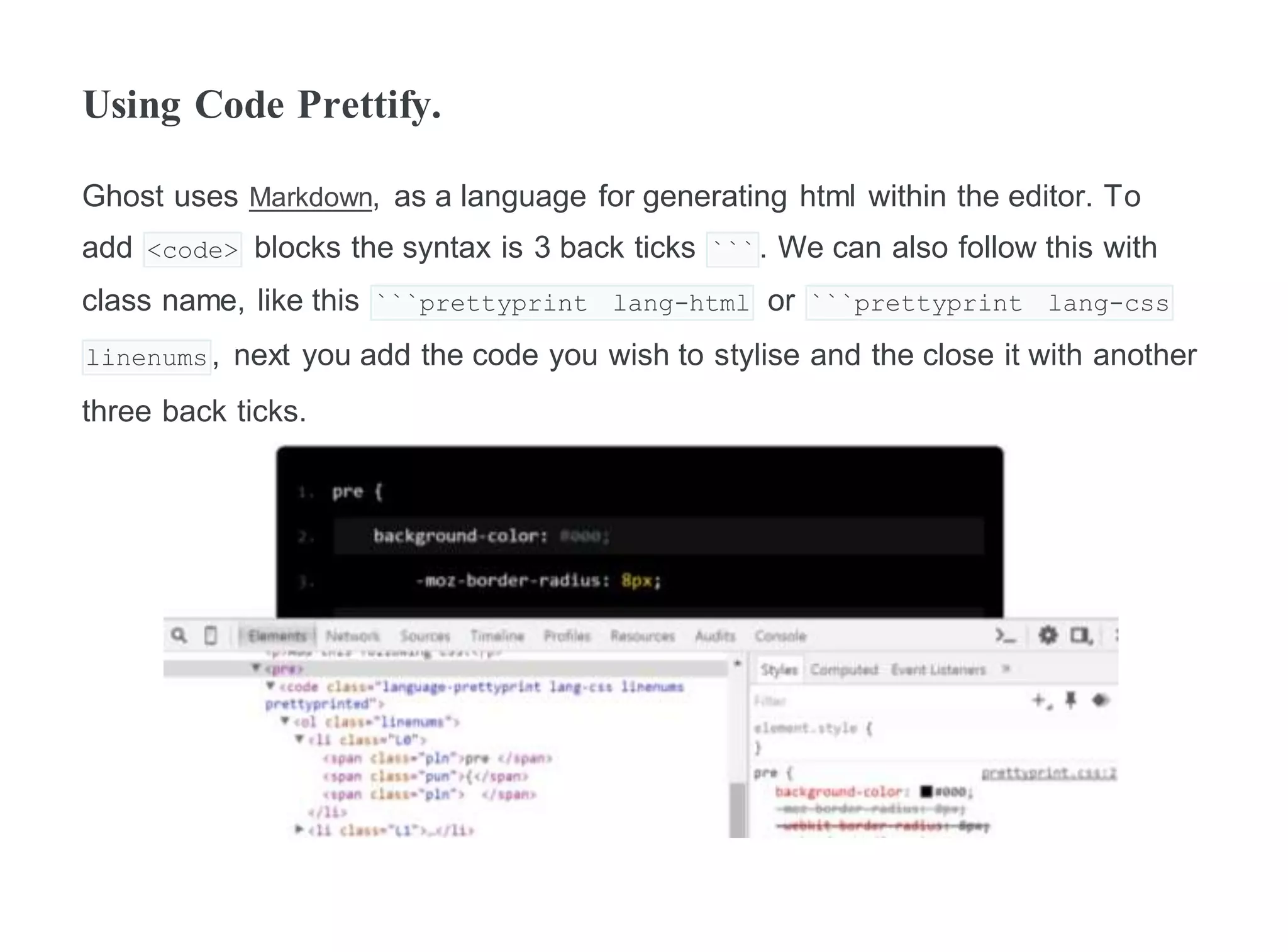This screenshot has width=1288, height=952.
Task: Open the Console tab
Action: 780,636
